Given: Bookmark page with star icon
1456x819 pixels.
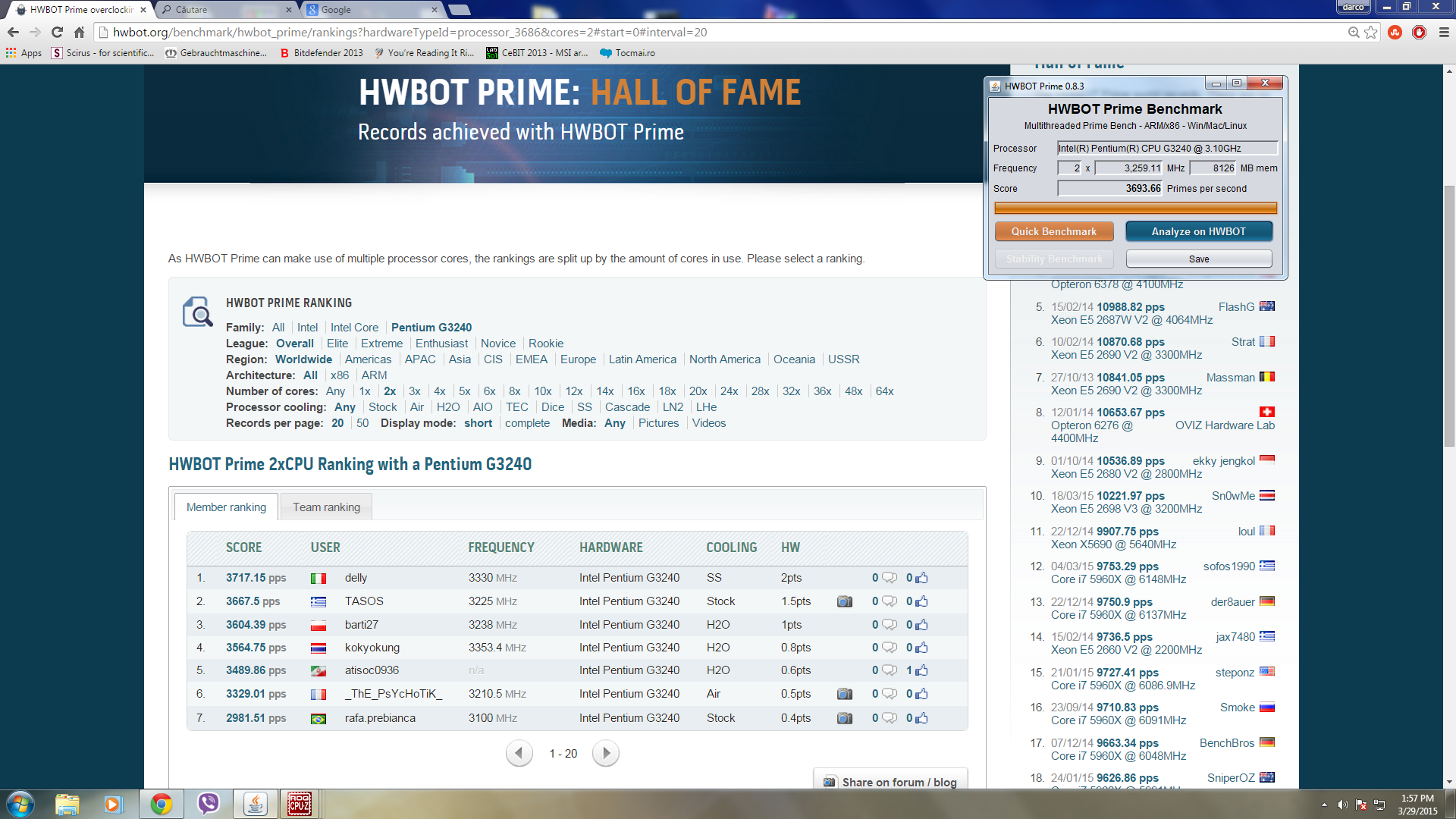Looking at the screenshot, I should click(x=1370, y=32).
